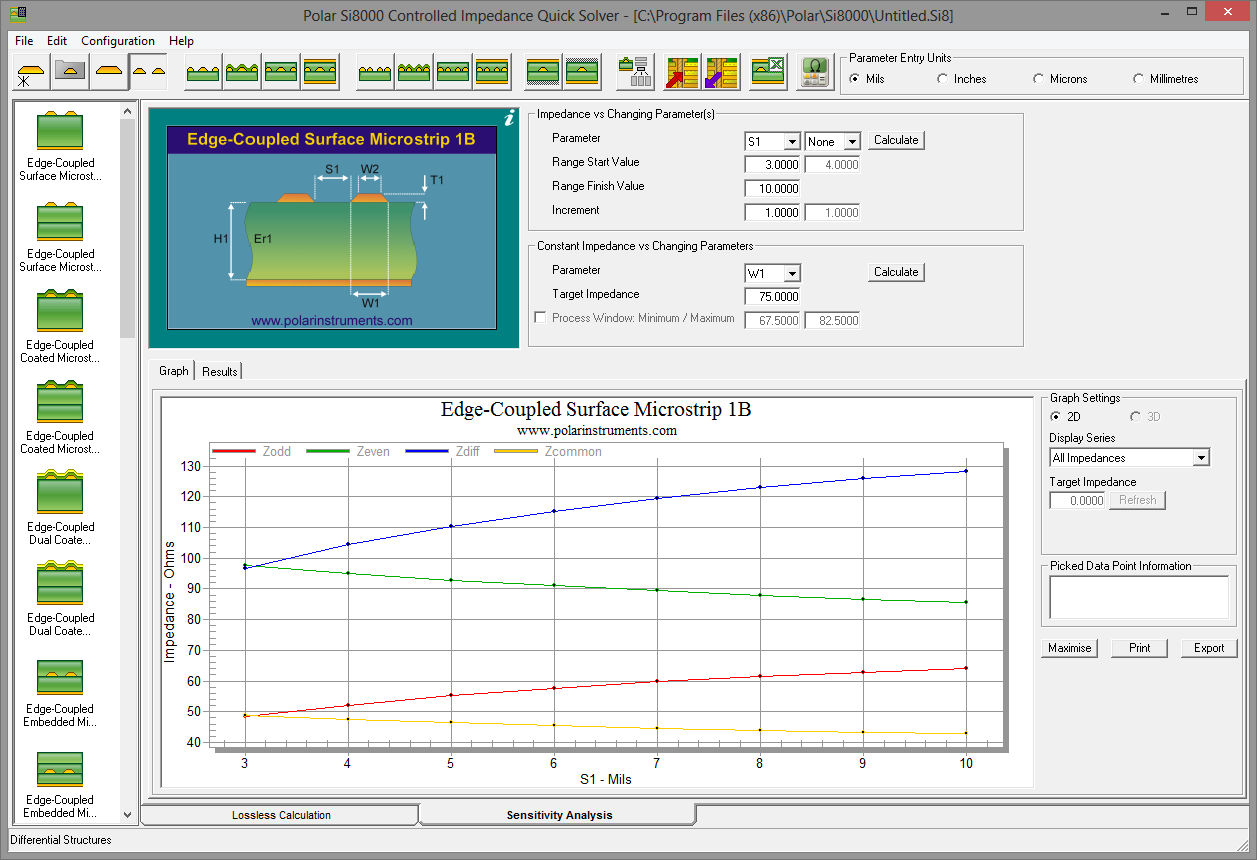Select the single-trace structures toolbar icon
Screen dimensions: 1257x860
coord(109,72)
